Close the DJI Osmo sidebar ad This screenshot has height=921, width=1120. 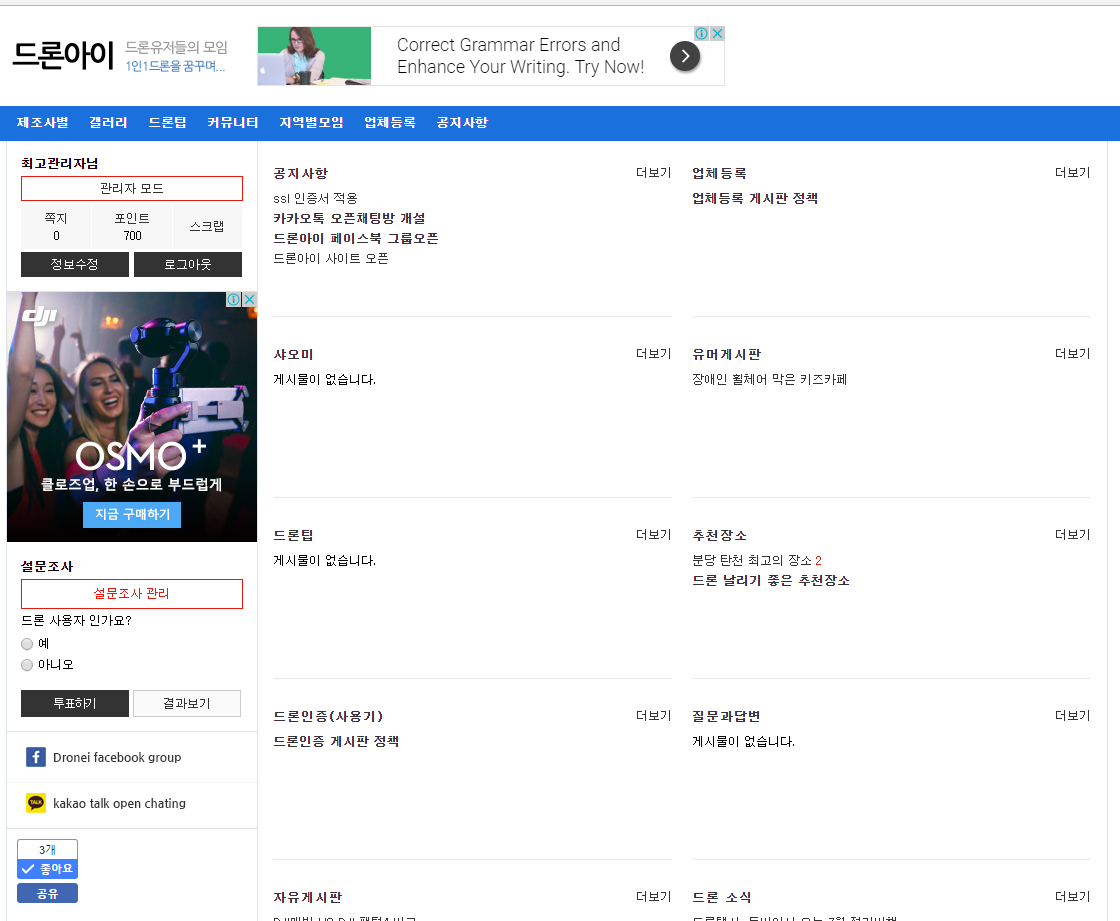(x=249, y=300)
